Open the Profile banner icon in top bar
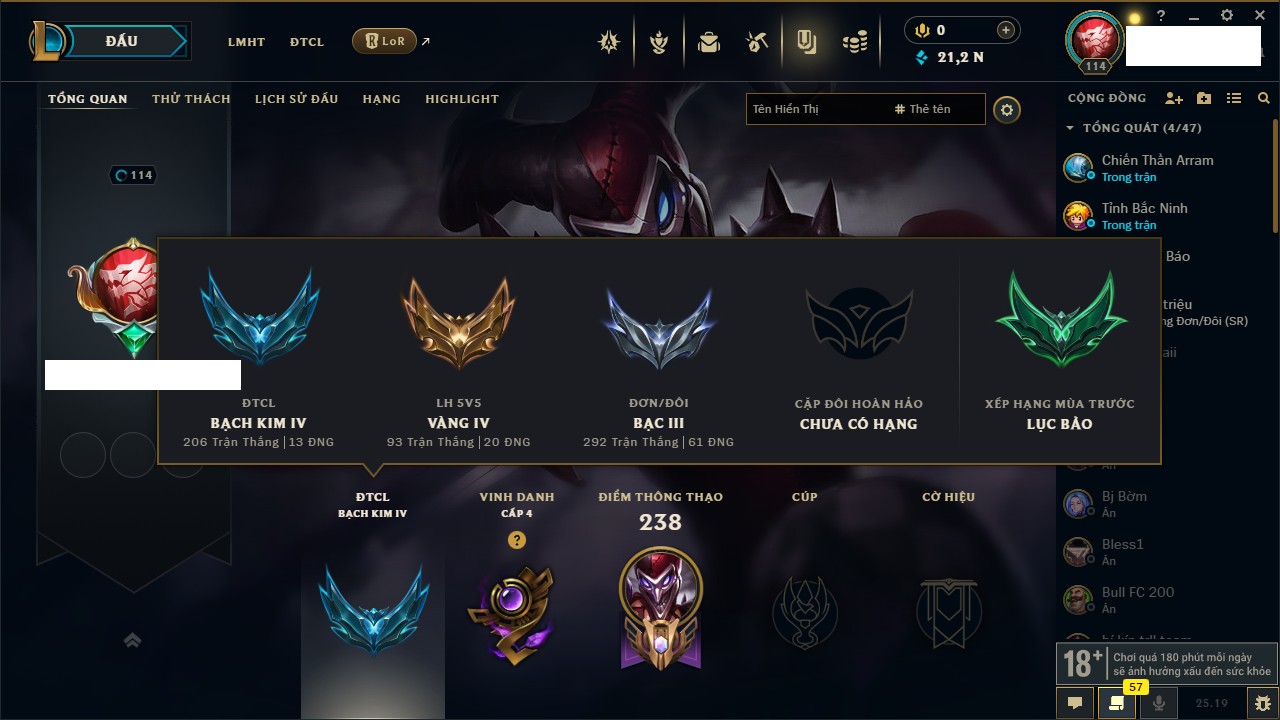Screen dimensions: 1280x720 806,42
